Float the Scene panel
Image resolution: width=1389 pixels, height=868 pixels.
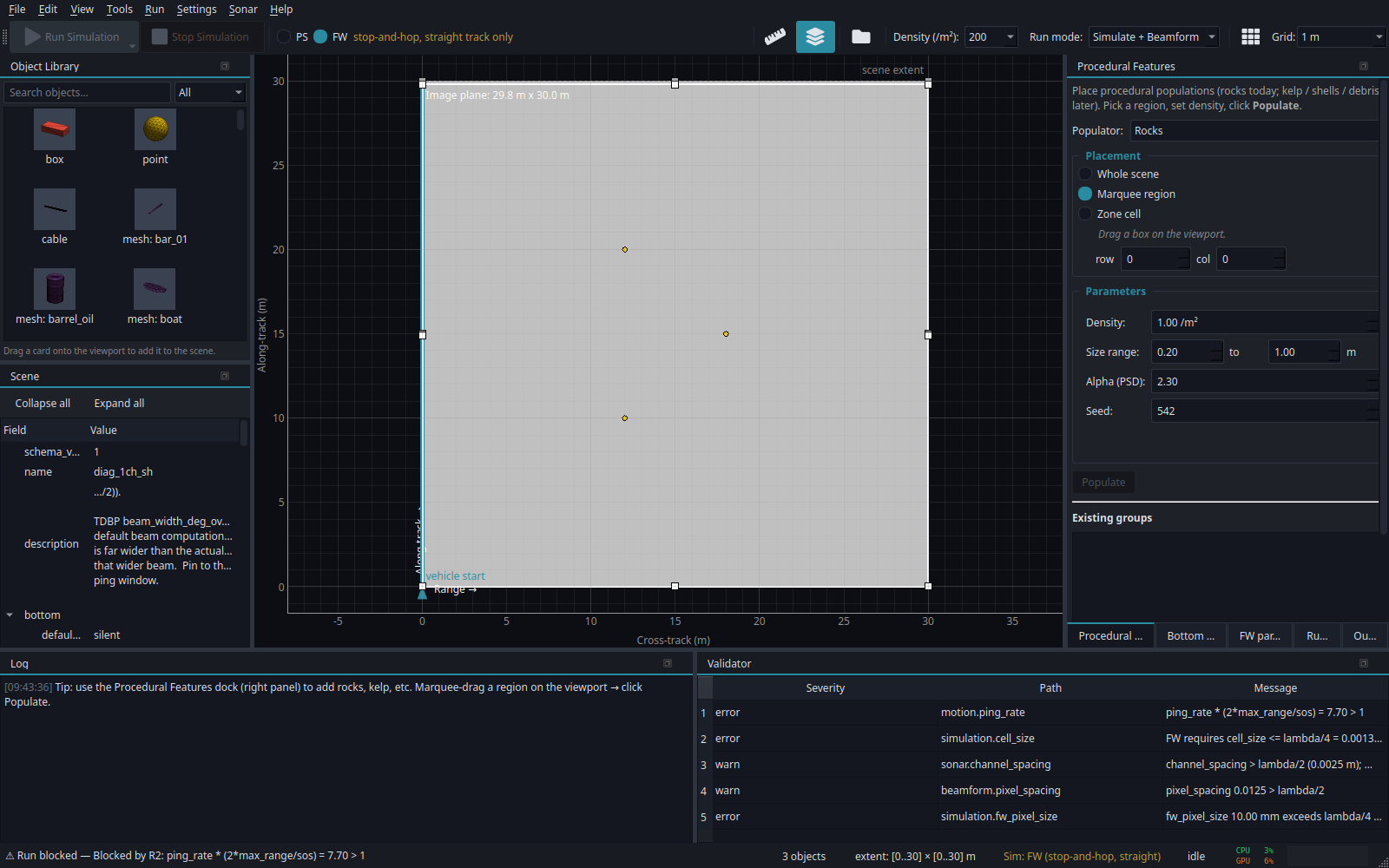(225, 376)
